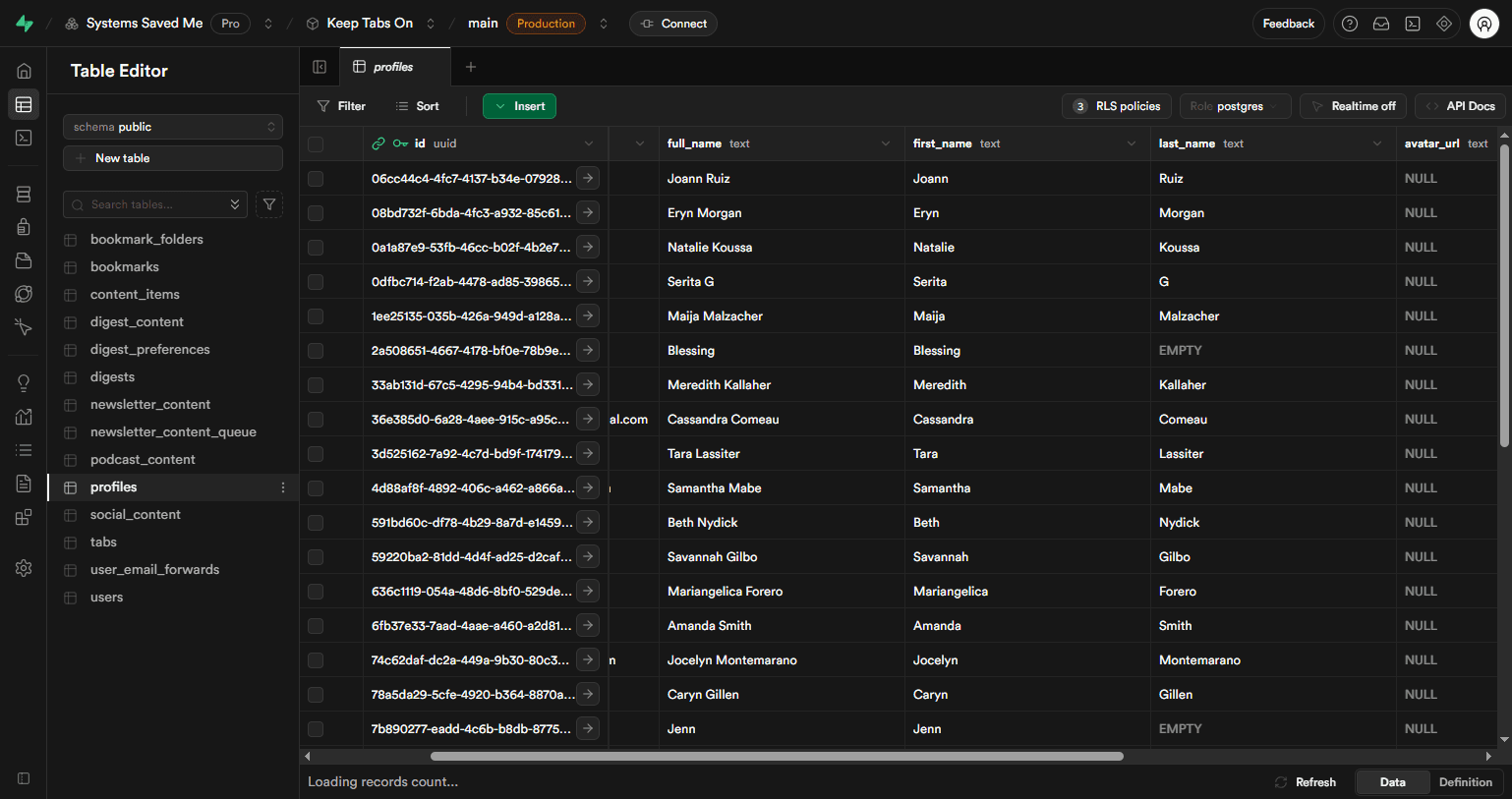Open the Logs list icon
The width and height of the screenshot is (1512, 799).
point(24,450)
